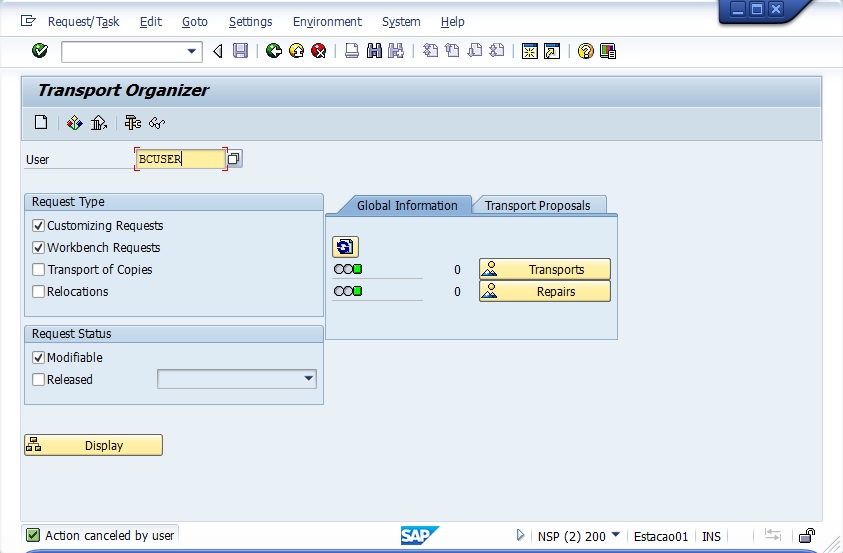Check the Released status checkbox
Screen dimensions: 843x553
39,380
